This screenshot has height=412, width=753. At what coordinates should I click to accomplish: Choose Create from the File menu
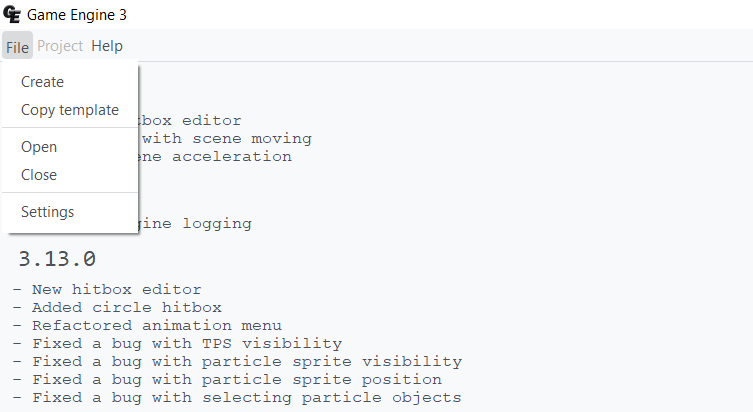coord(42,82)
